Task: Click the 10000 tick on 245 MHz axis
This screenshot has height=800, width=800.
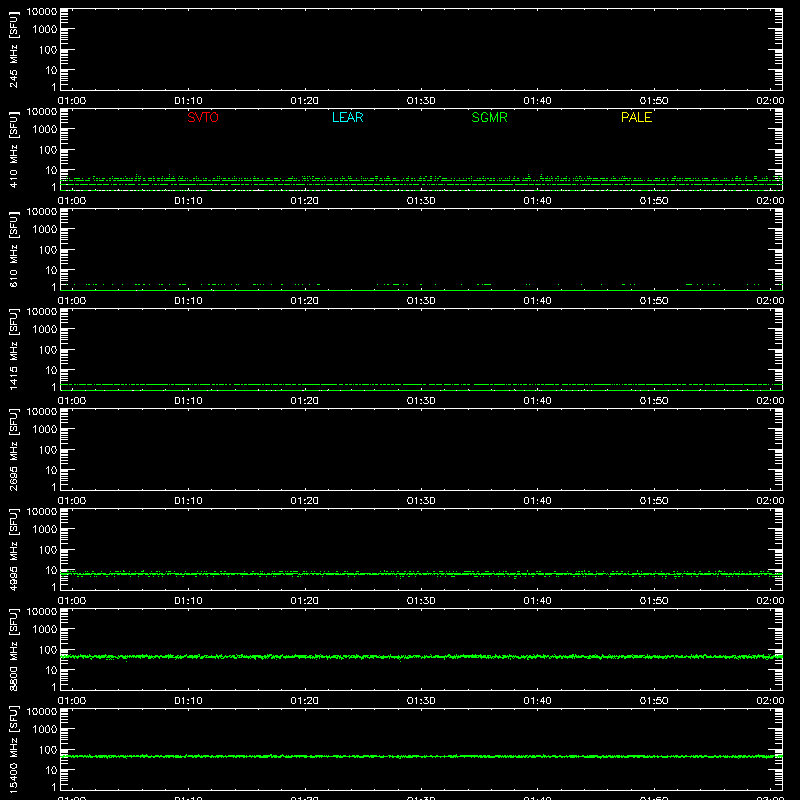Action: [x=42, y=12]
